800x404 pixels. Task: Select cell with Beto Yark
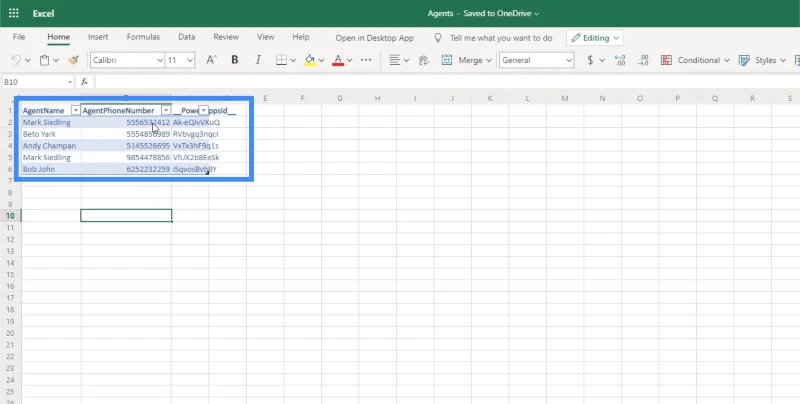51,134
